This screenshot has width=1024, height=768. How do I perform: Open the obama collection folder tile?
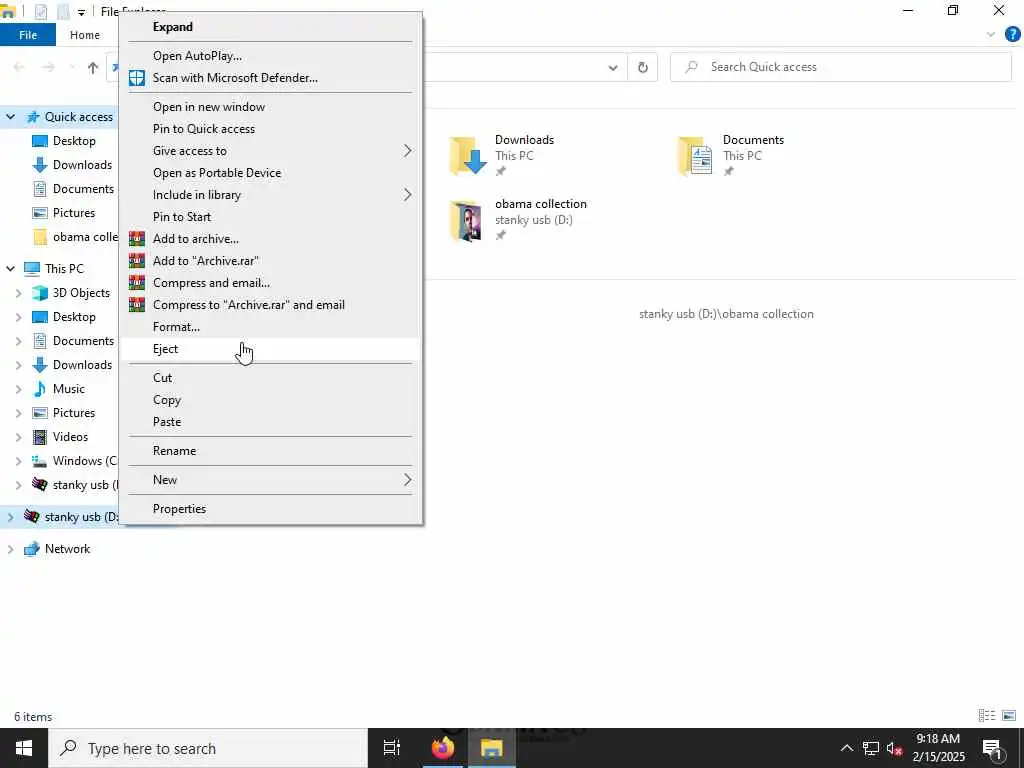coord(519,219)
